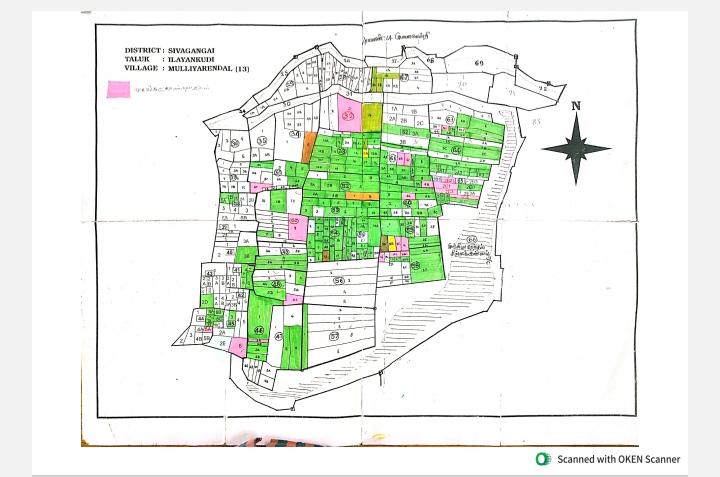
Task: Click the horizontal orange strip plot in the center
Action: tap(363, 196)
